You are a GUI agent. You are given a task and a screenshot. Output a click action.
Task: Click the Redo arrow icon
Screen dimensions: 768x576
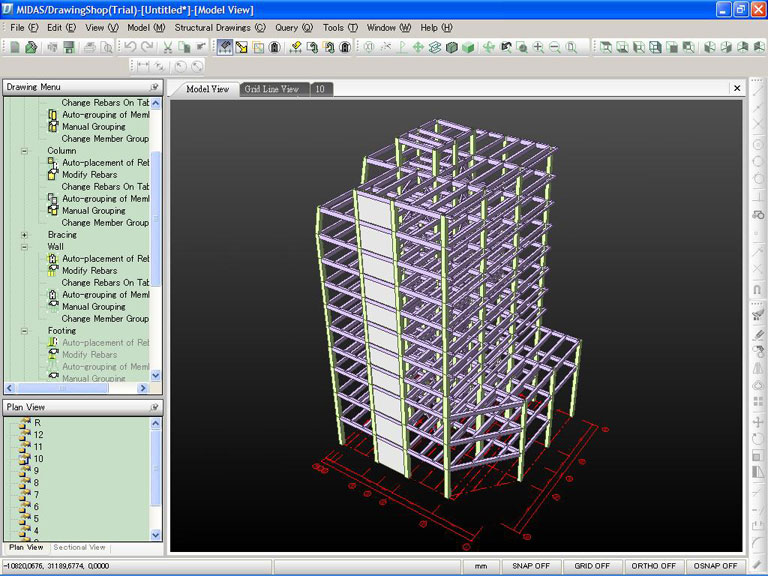[147, 47]
